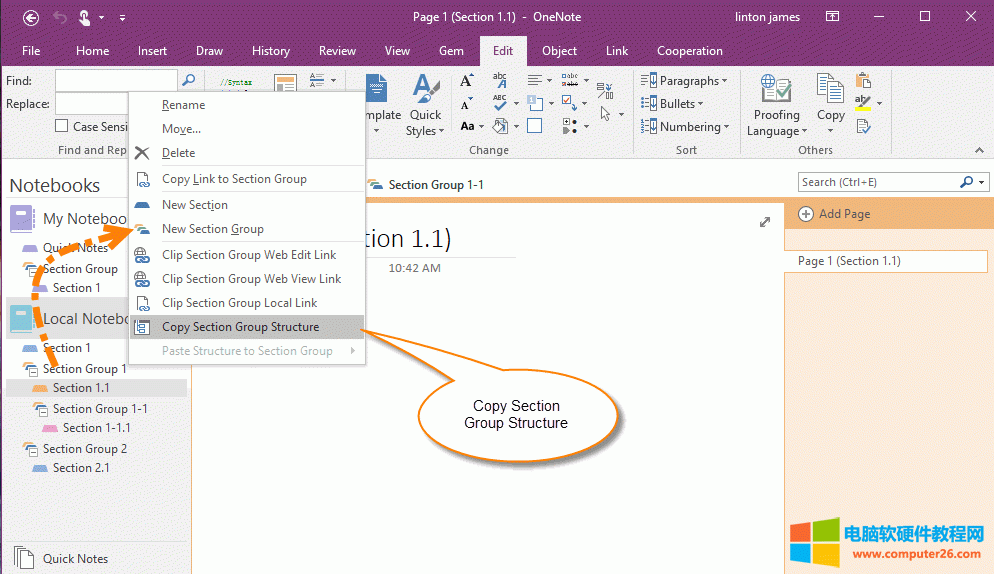Select Rename from the context menu
This screenshot has height=574, width=994.
point(183,105)
